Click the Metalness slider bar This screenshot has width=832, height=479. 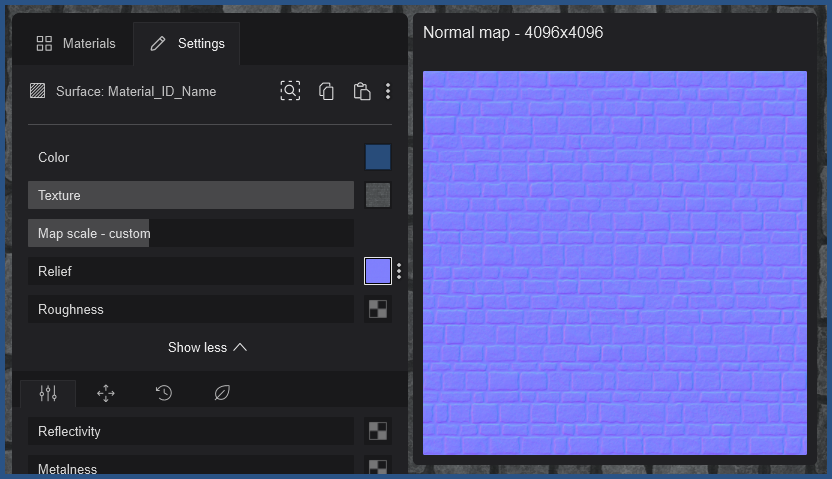[x=191, y=465]
